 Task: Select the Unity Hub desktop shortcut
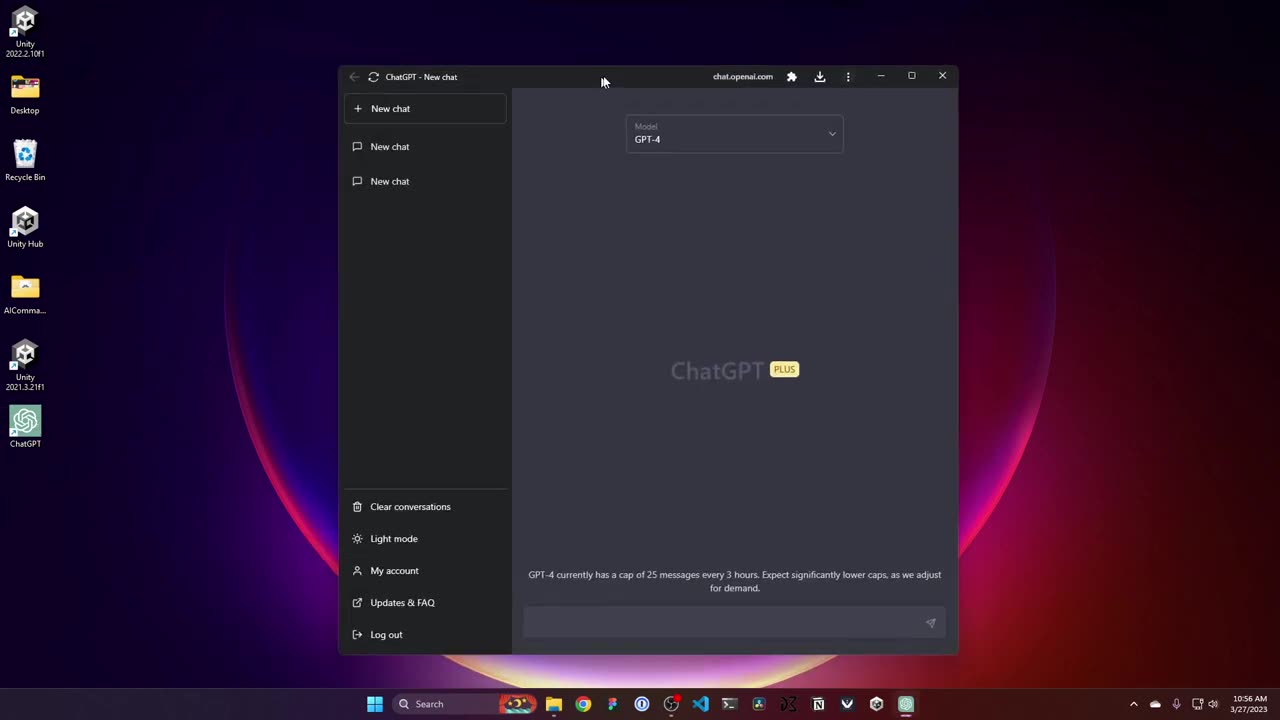coord(25,227)
